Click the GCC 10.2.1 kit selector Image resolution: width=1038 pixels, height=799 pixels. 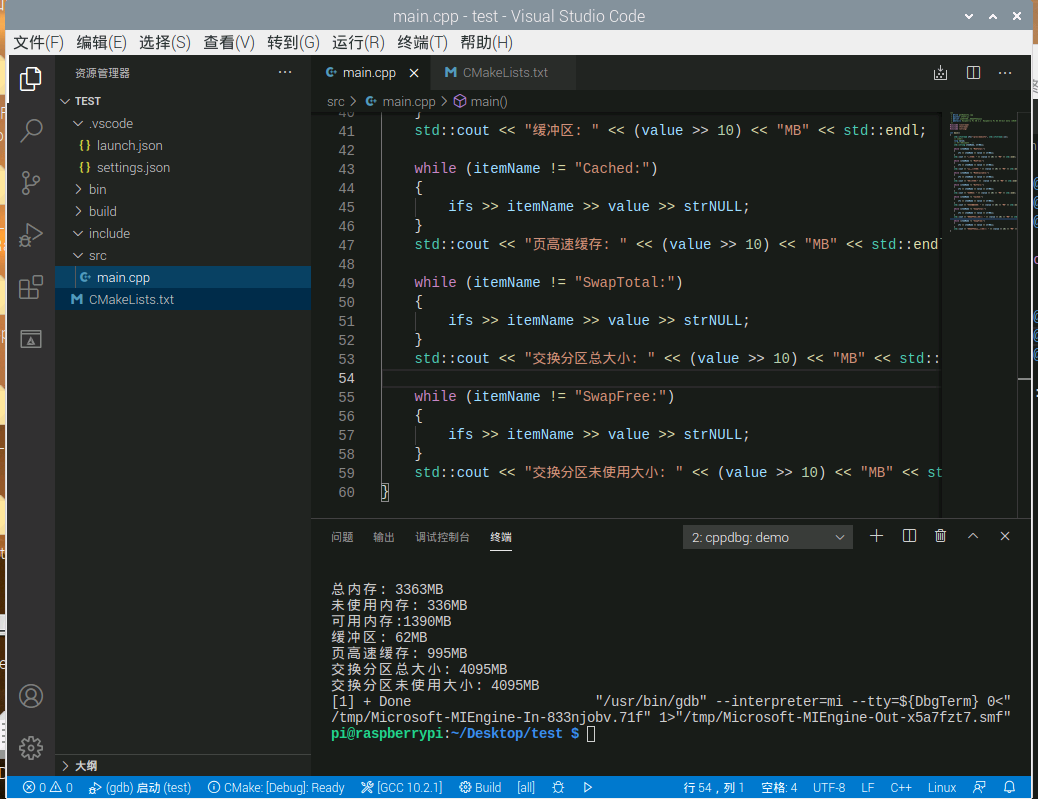pyautogui.click(x=401, y=788)
